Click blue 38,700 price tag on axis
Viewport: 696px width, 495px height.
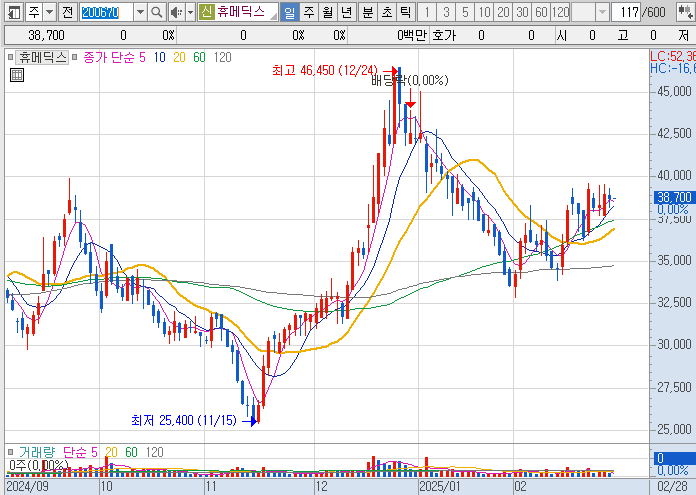[674, 197]
